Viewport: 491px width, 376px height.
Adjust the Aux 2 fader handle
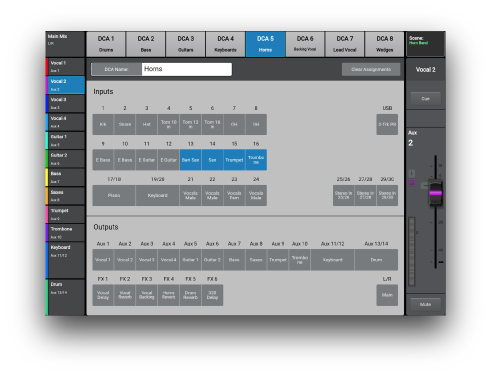[435, 193]
